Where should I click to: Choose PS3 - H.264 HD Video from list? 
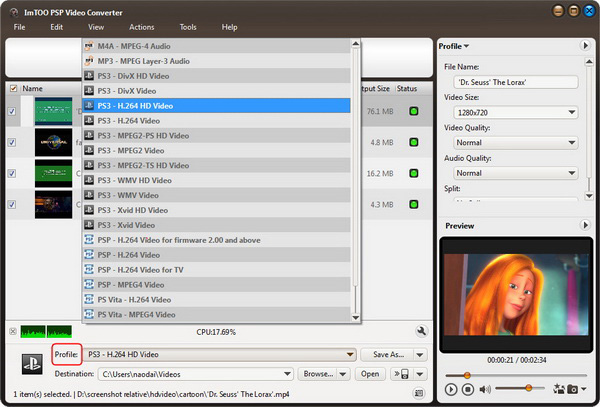[216, 106]
